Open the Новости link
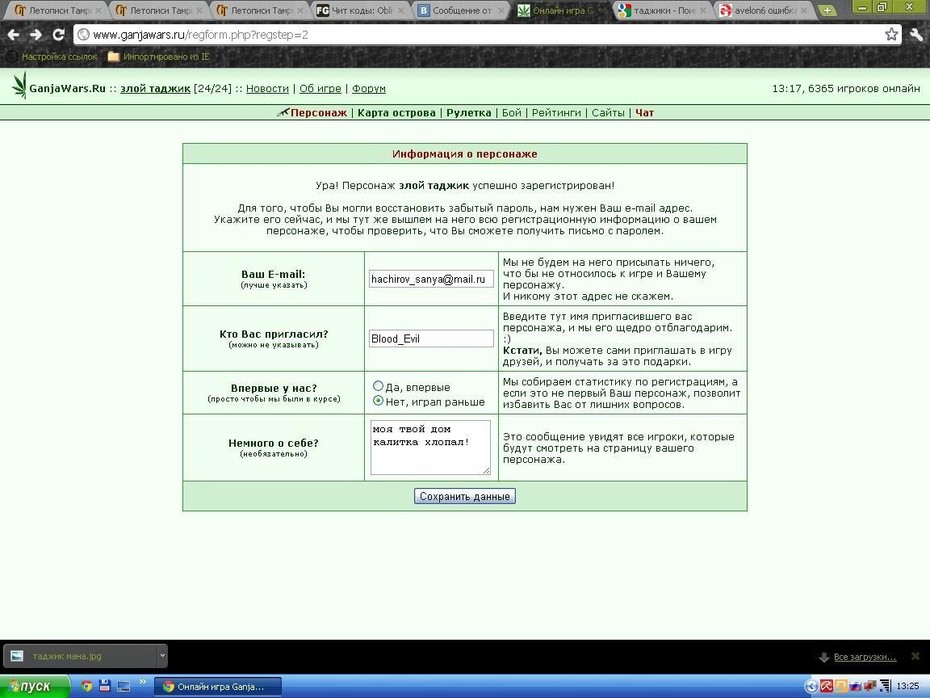The width and height of the screenshot is (930, 698). click(x=267, y=88)
